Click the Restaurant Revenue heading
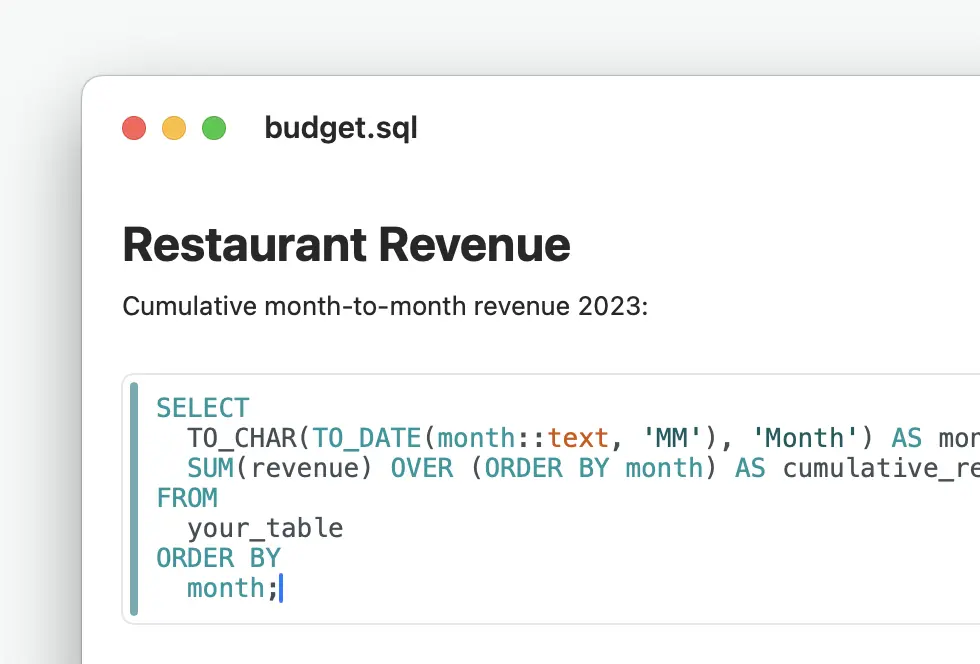980x664 pixels. [x=346, y=245]
